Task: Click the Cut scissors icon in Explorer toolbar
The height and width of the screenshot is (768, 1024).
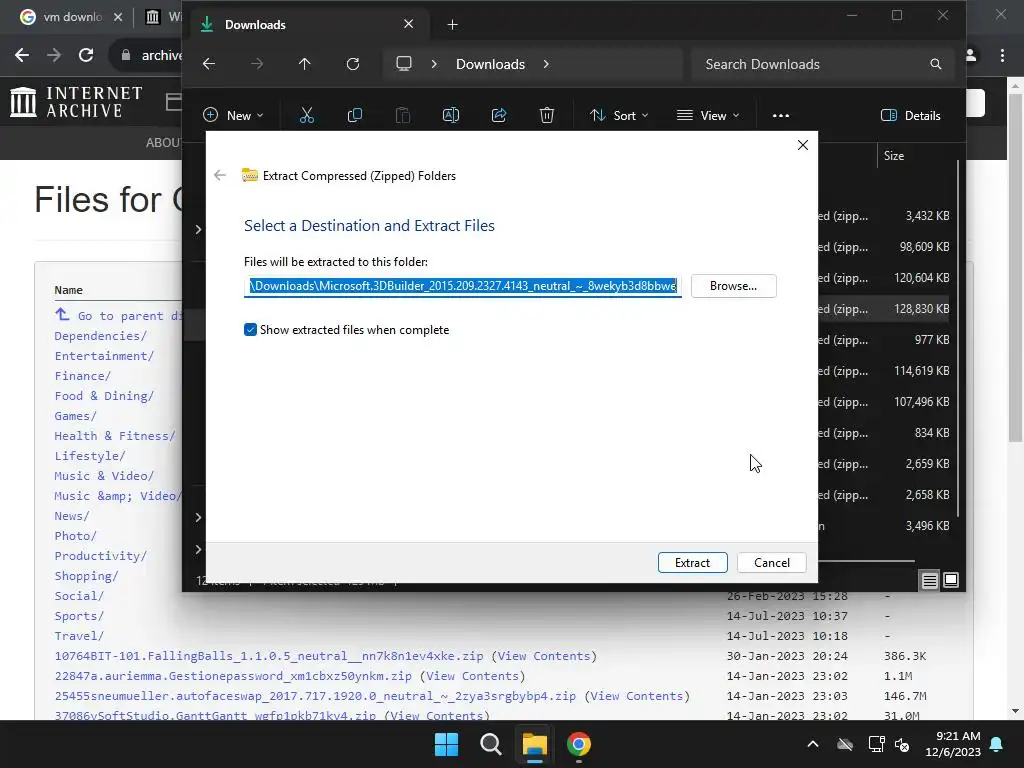Action: click(x=306, y=116)
